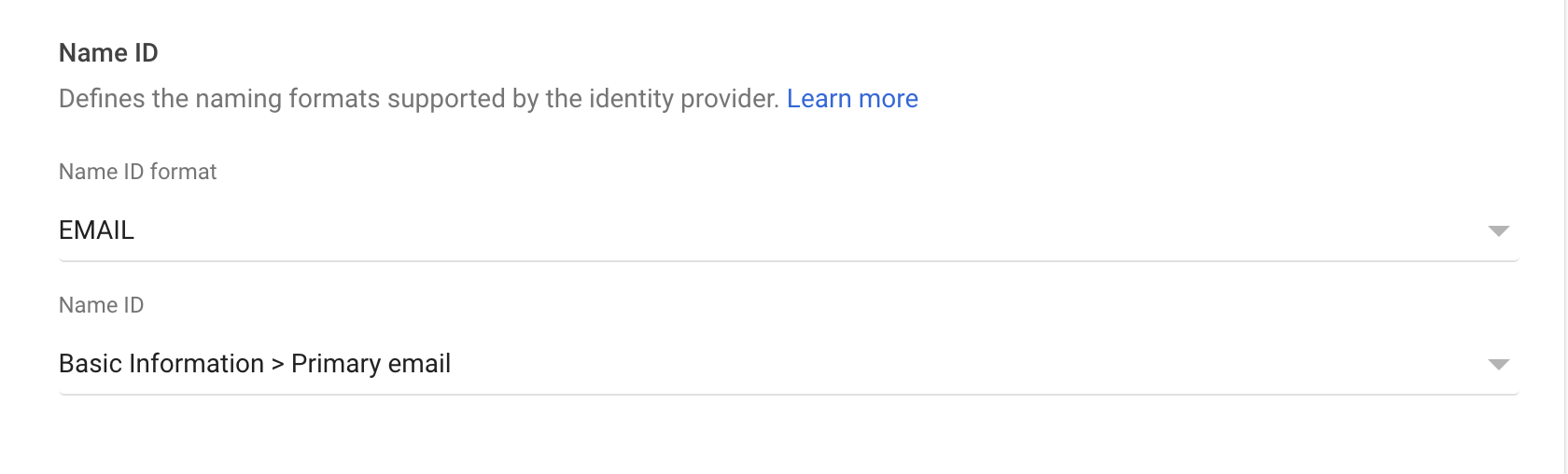This screenshot has width=1568, height=474.
Task: Click the Name ID section heading
Action: coord(108,53)
